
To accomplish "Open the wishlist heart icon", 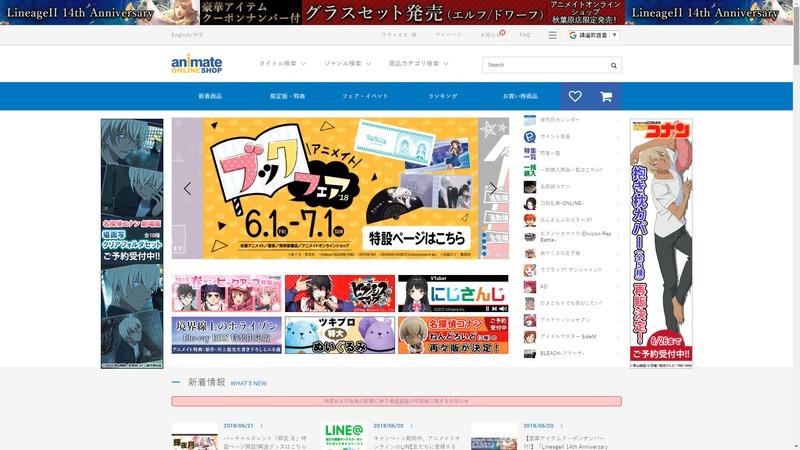I will 574,96.
